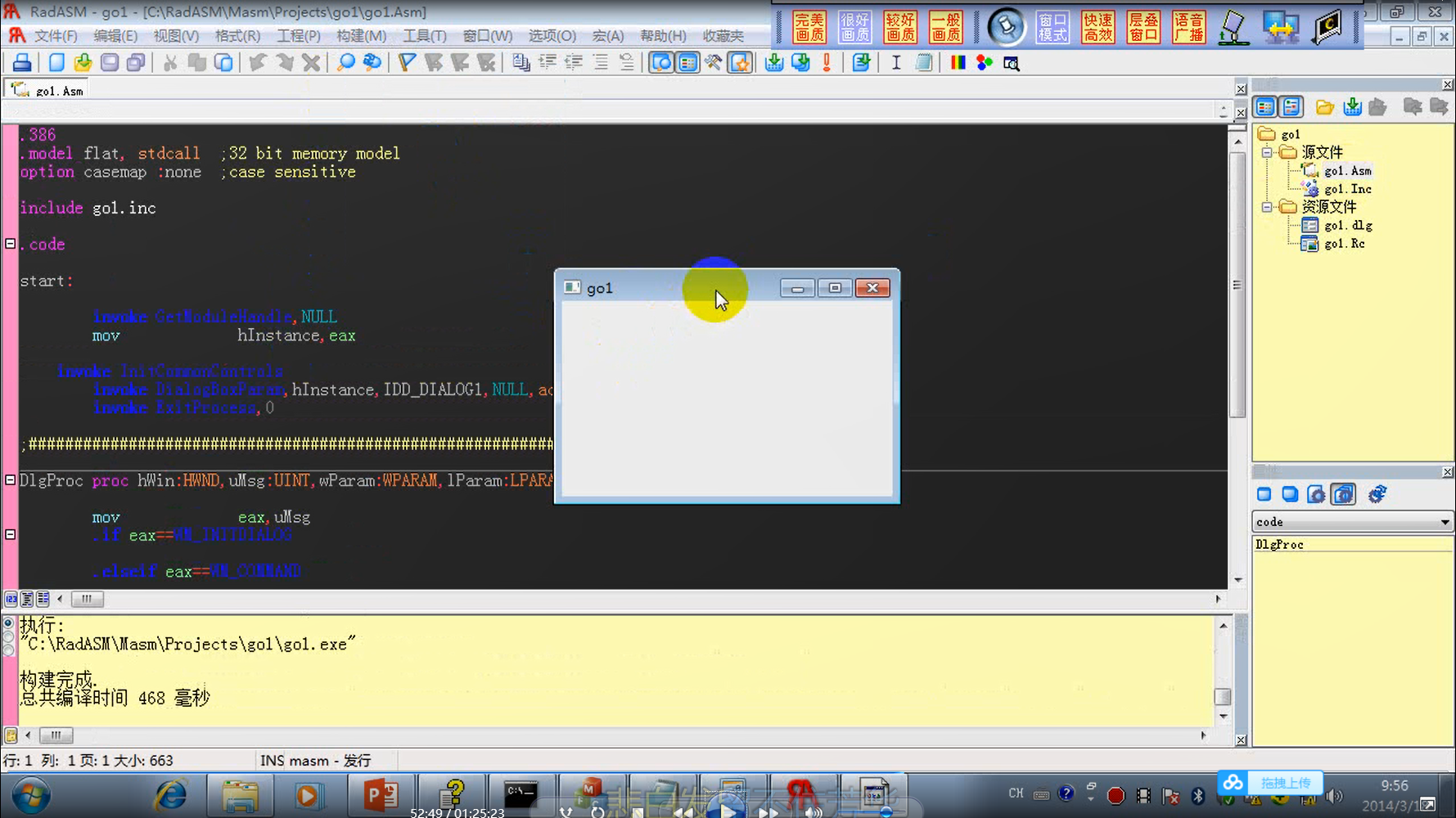This screenshot has height=818, width=1456.
Task: Click the Assemble down-arrow icon
Action: coord(773,63)
